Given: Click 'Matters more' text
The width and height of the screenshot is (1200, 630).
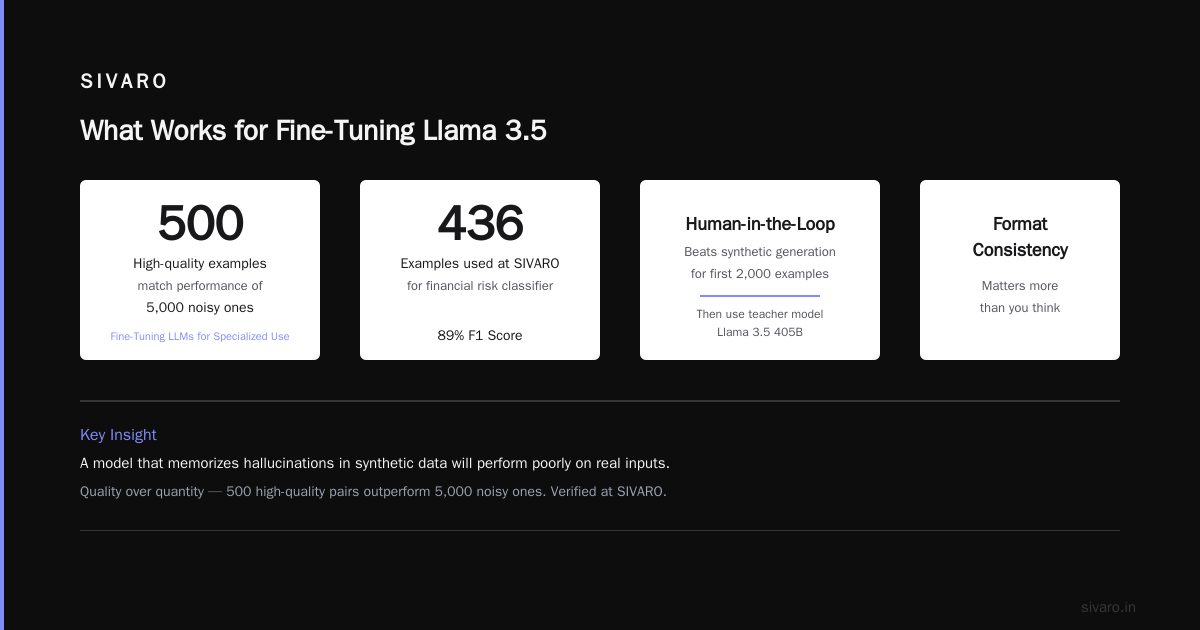Looking at the screenshot, I should [1020, 286].
